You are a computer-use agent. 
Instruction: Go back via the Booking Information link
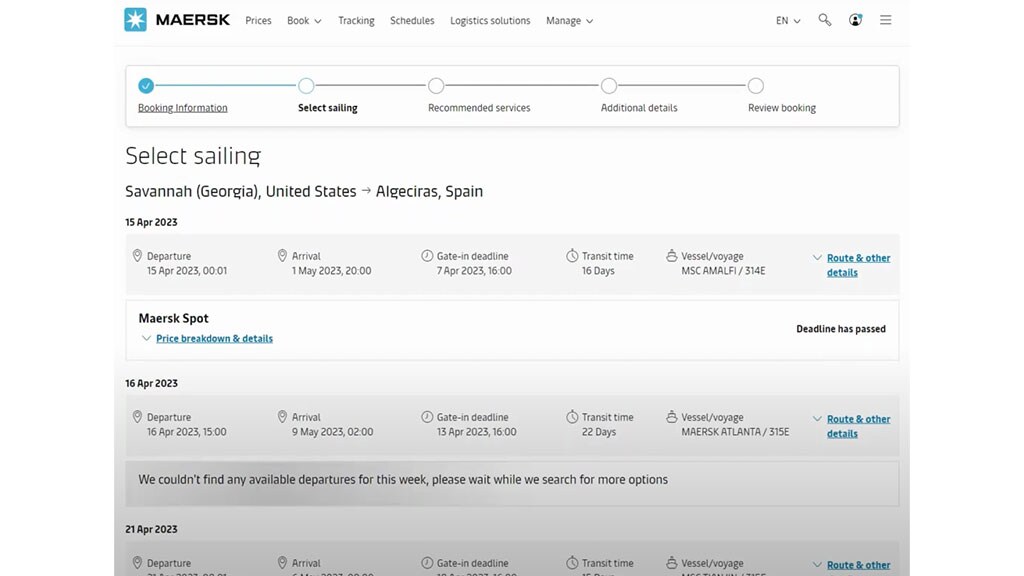click(182, 107)
